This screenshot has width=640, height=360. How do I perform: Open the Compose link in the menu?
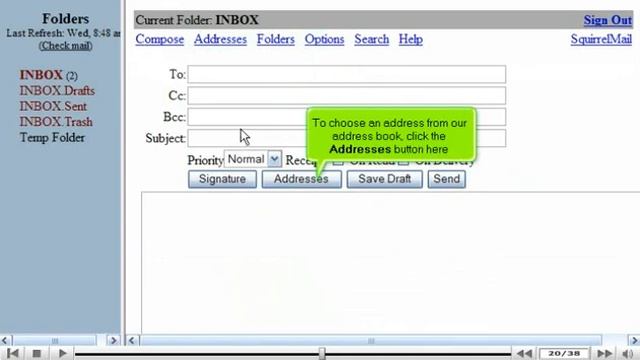click(160, 39)
